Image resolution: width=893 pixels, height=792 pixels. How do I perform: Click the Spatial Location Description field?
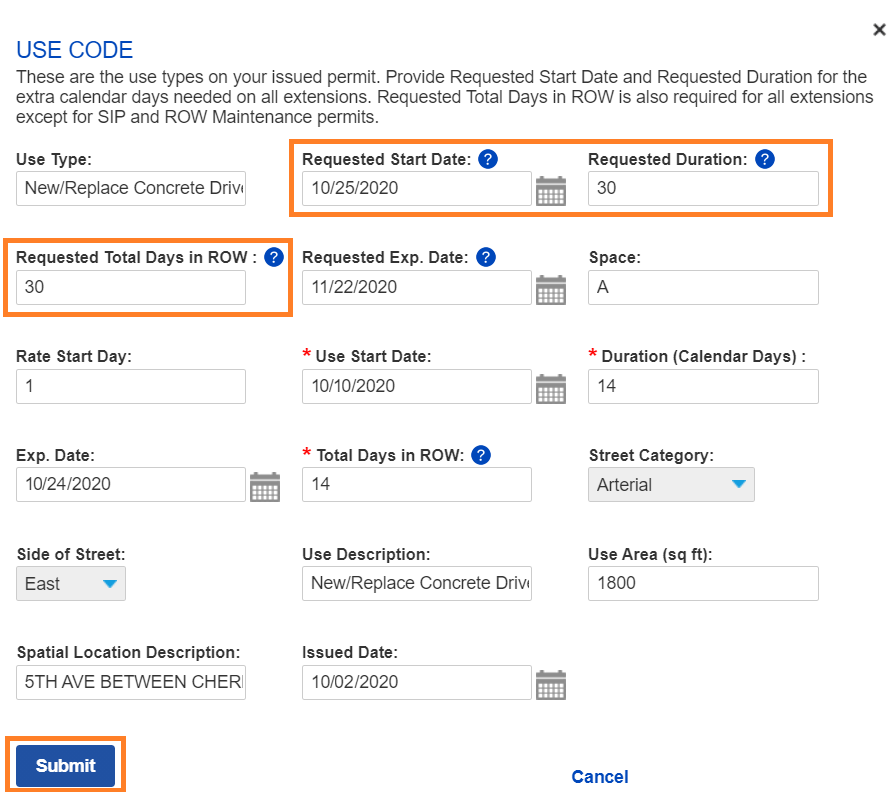pos(130,682)
